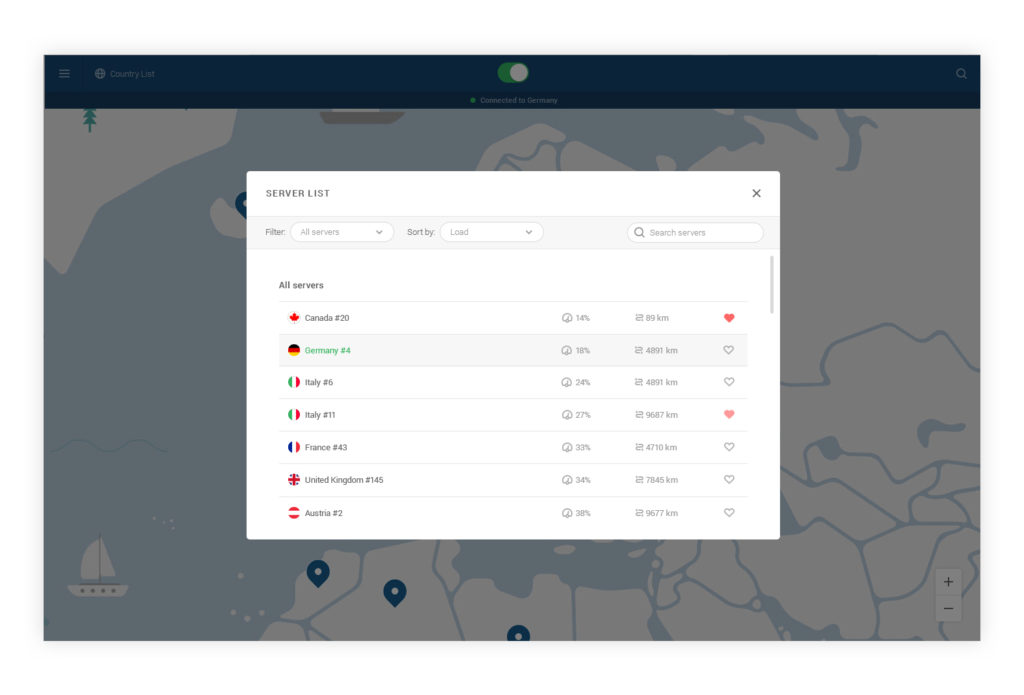This screenshot has width=1024, height=695.
Task: Click the Austria flag icon
Action: tap(294, 513)
